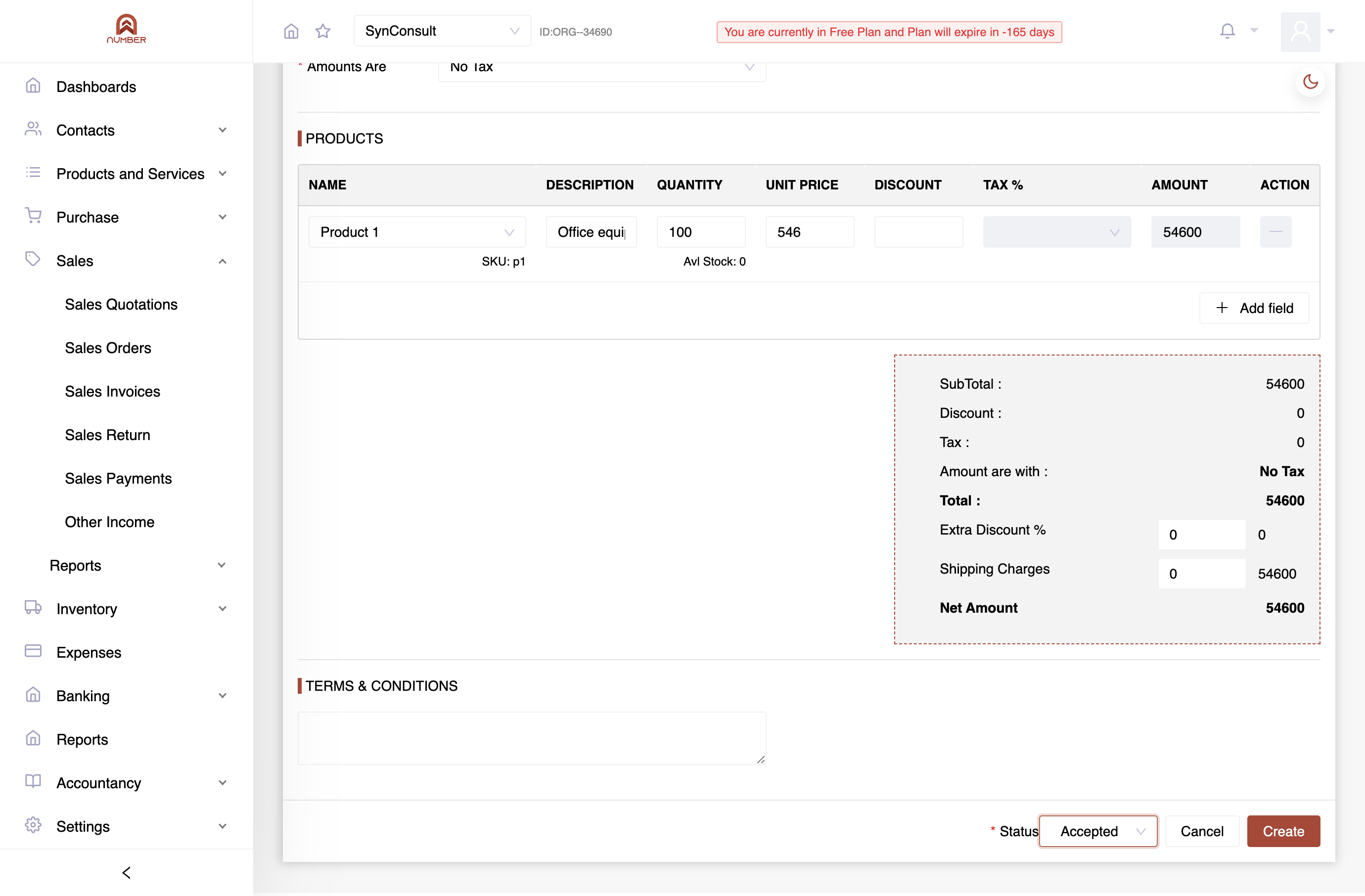Open the Amounts Are No Tax dropdown
This screenshot has height=896, width=1365.
(x=601, y=68)
